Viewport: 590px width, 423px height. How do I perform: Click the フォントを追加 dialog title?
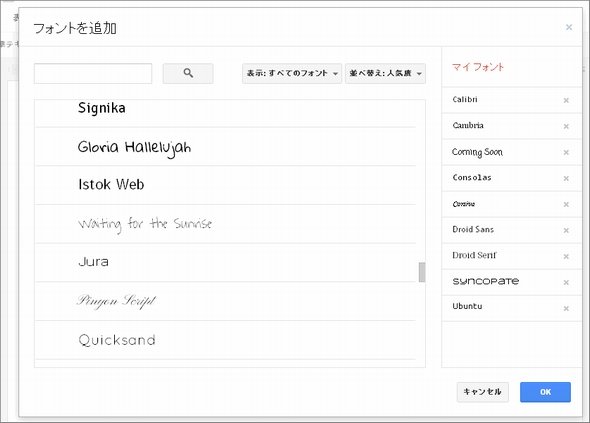click(75, 29)
